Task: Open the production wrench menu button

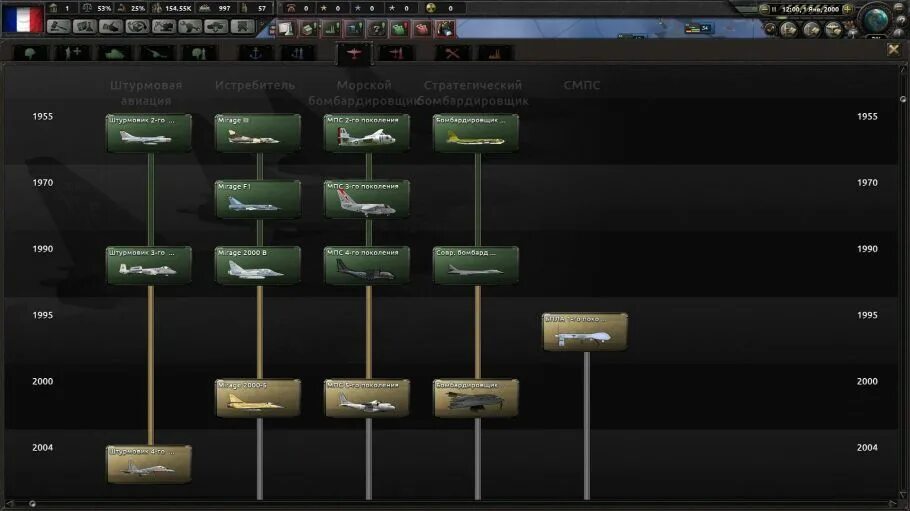Action: pyautogui.click(x=190, y=27)
